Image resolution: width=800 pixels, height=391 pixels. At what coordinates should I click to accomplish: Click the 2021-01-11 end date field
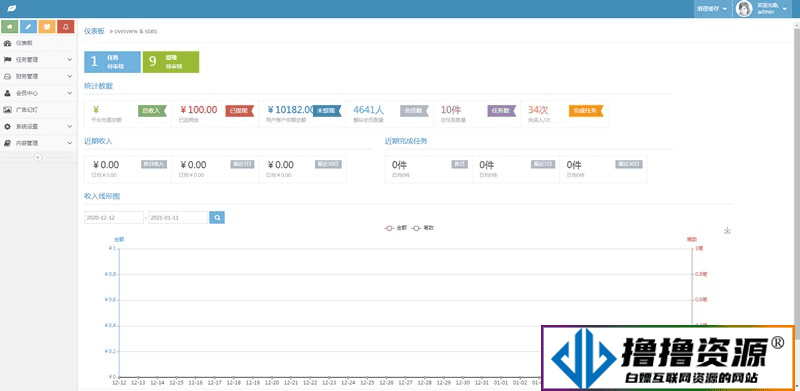[178, 217]
